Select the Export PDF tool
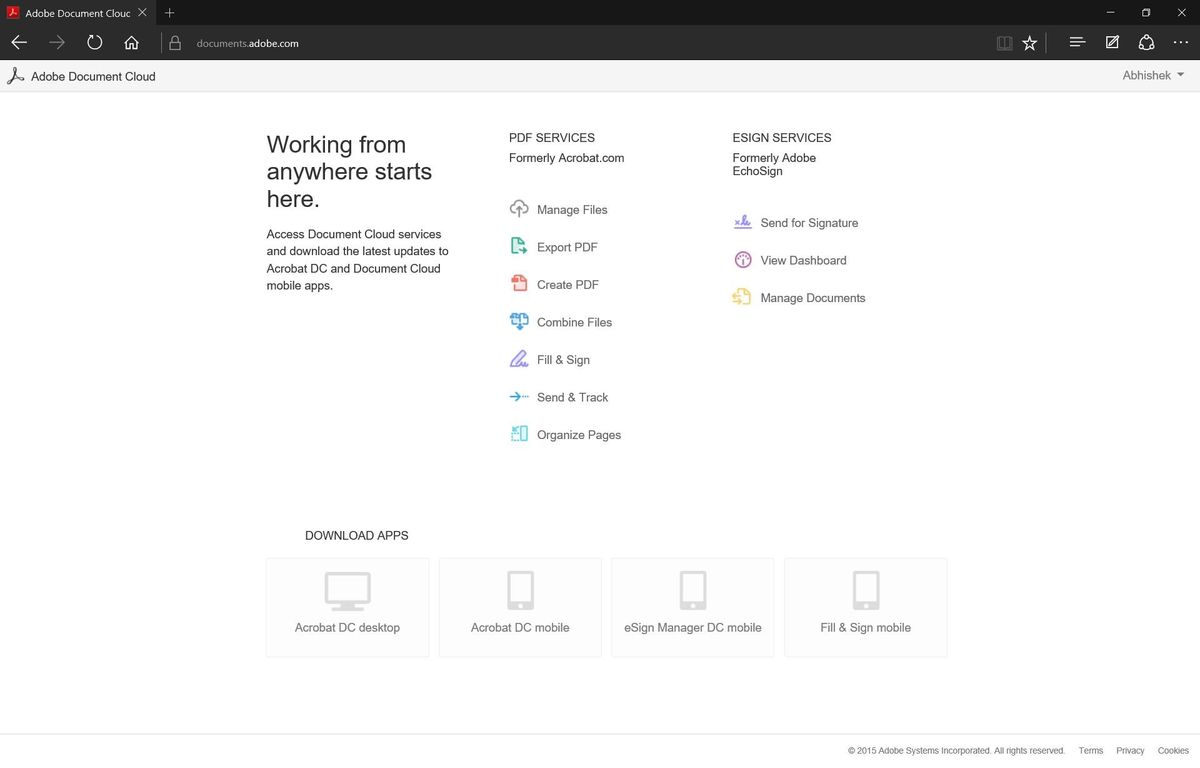Screen dimensions: 1200x768 [x=567, y=246]
